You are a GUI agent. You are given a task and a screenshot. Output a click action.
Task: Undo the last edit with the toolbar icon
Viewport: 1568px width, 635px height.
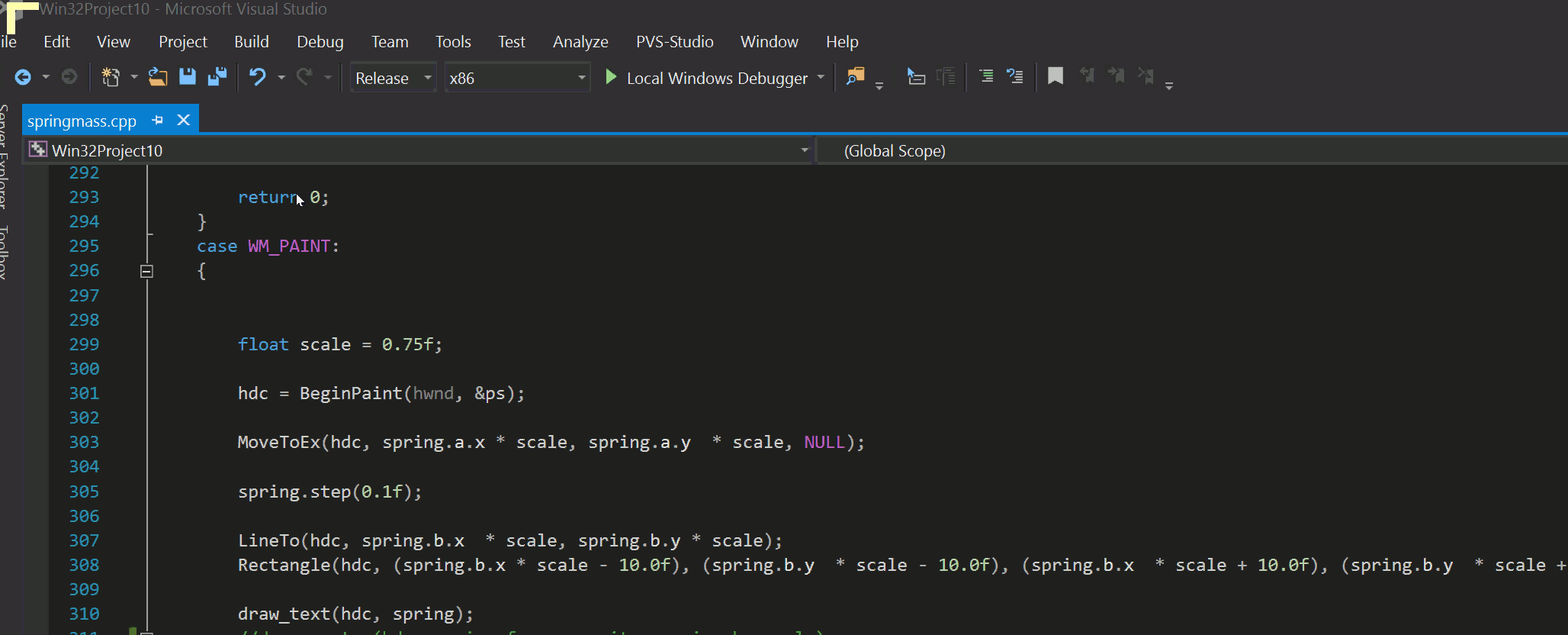[x=258, y=77]
